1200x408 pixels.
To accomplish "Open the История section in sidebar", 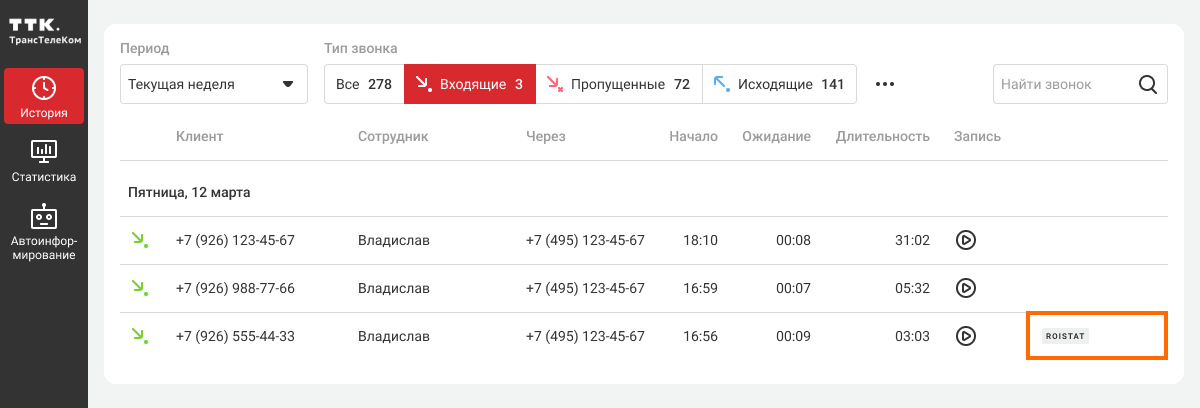I will coord(44,97).
